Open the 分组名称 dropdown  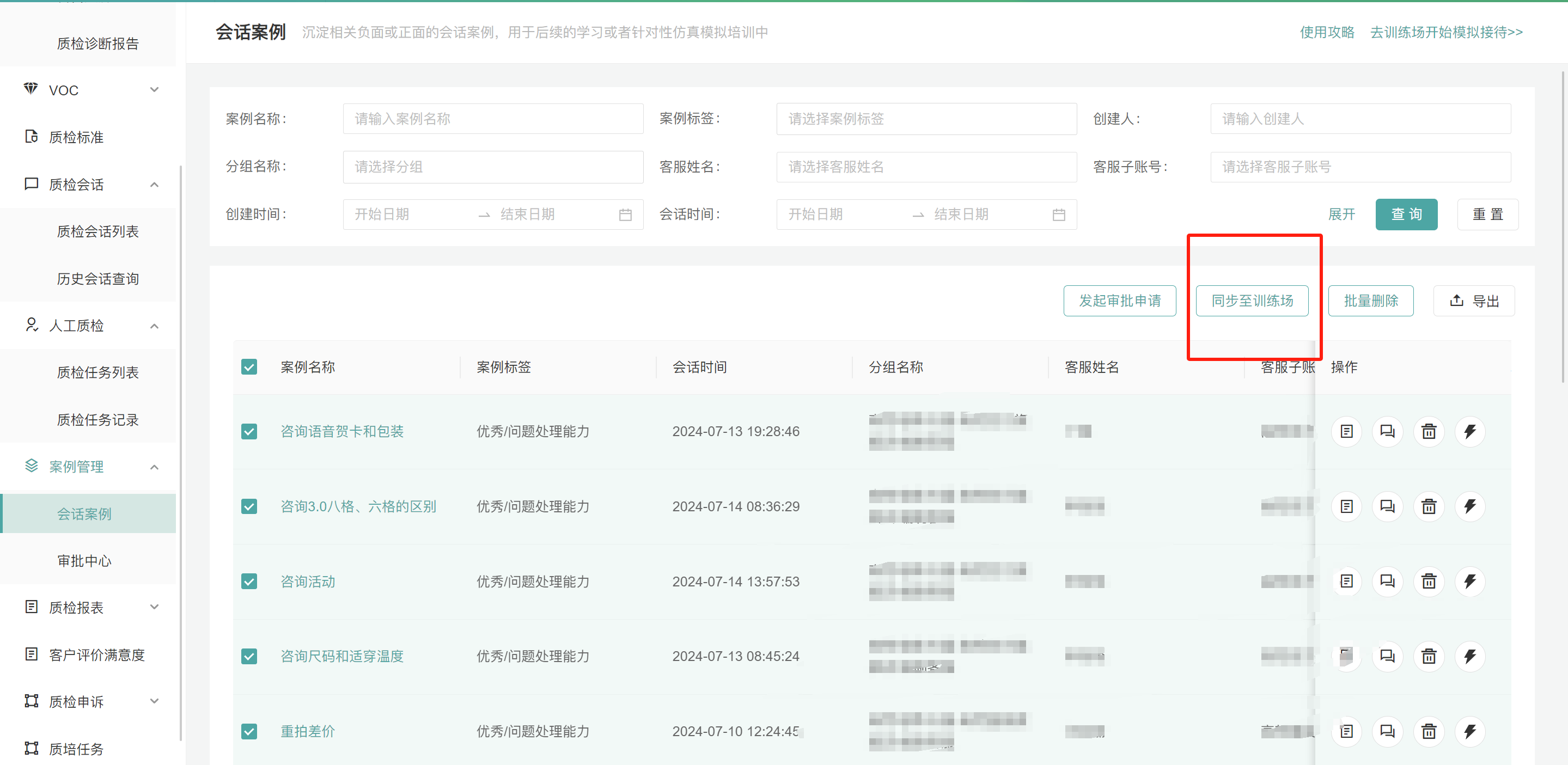click(493, 167)
